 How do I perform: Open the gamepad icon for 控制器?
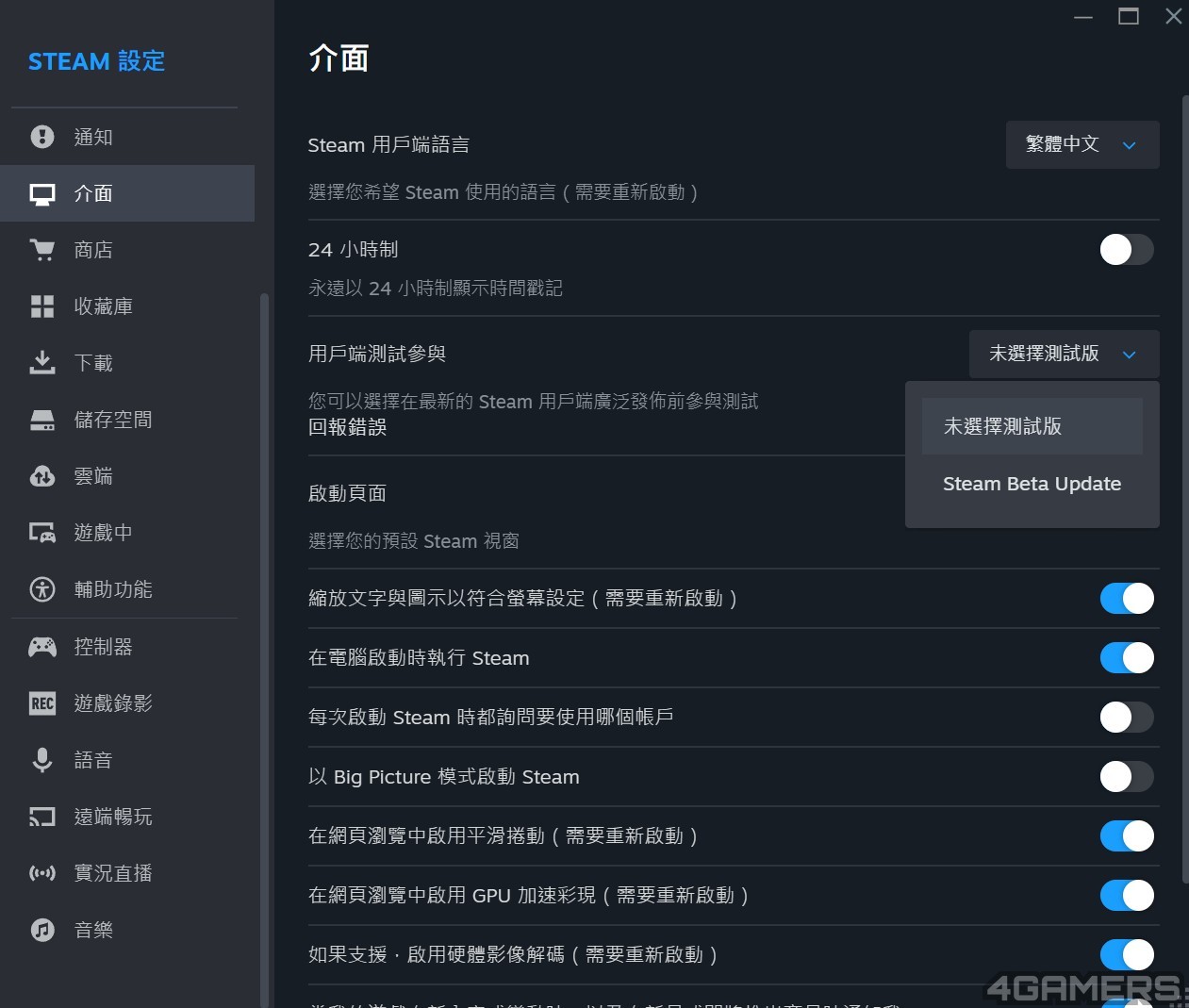point(42,647)
